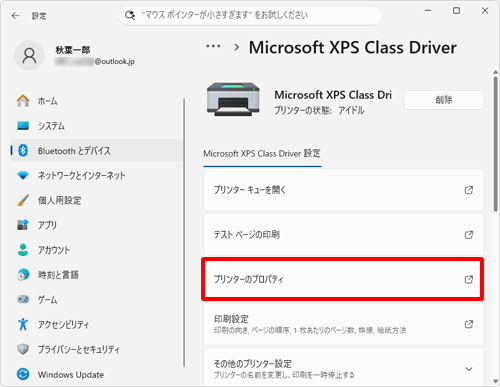Open the ホーム home icon
Image resolution: width=500 pixels, height=387 pixels.
(x=23, y=101)
